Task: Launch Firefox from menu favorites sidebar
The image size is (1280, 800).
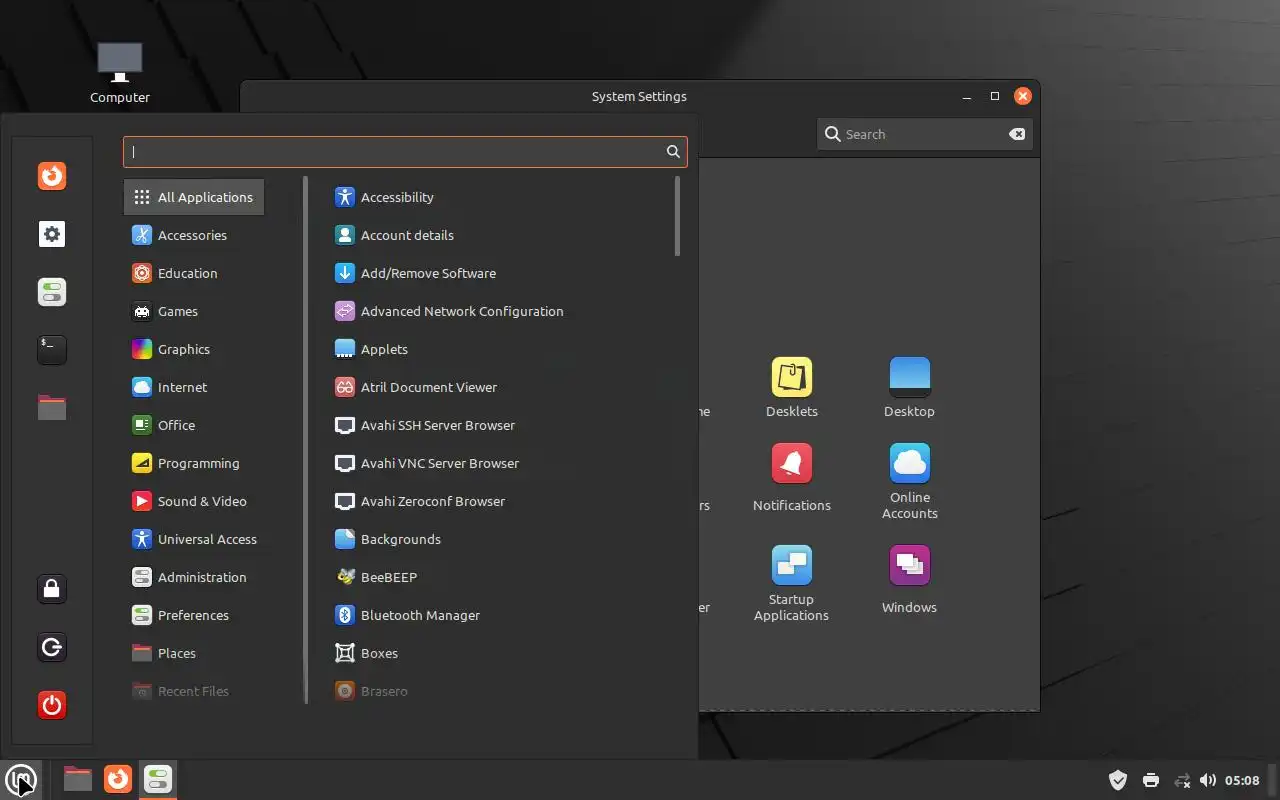Action: [52, 176]
